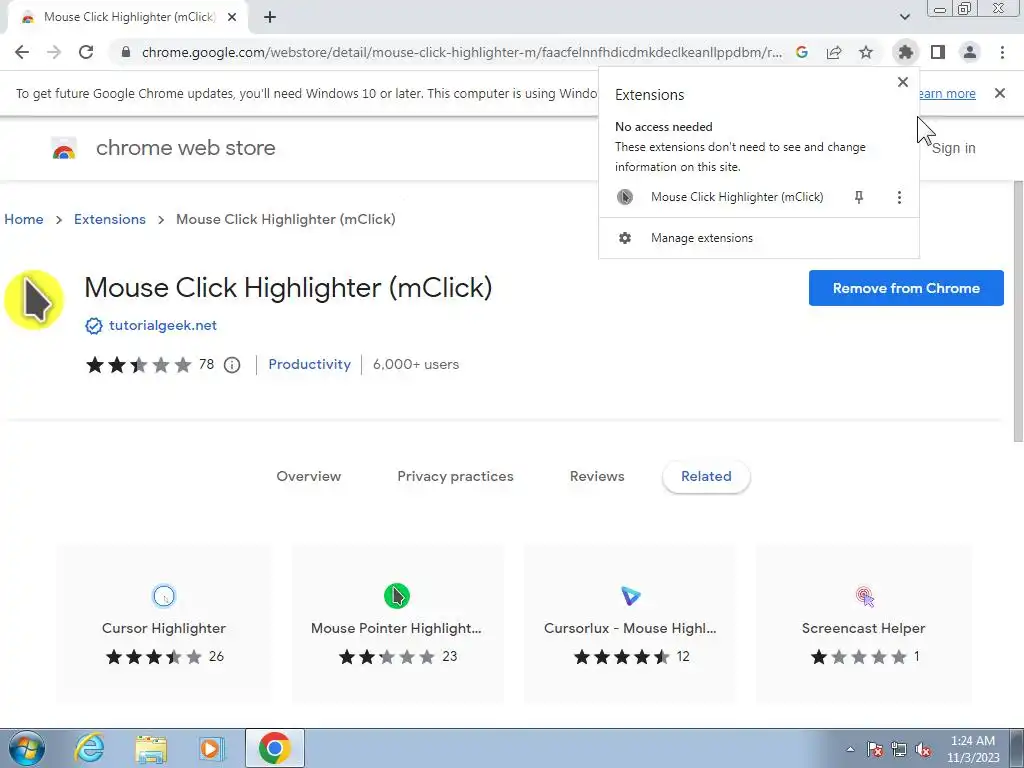
Task: Select the Related tab
Action: point(706,476)
